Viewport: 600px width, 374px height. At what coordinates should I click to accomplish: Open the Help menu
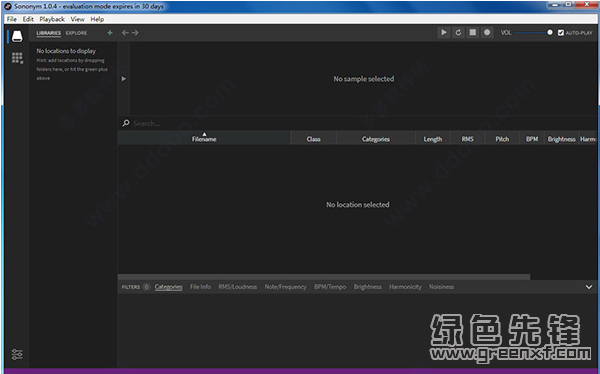(x=97, y=19)
